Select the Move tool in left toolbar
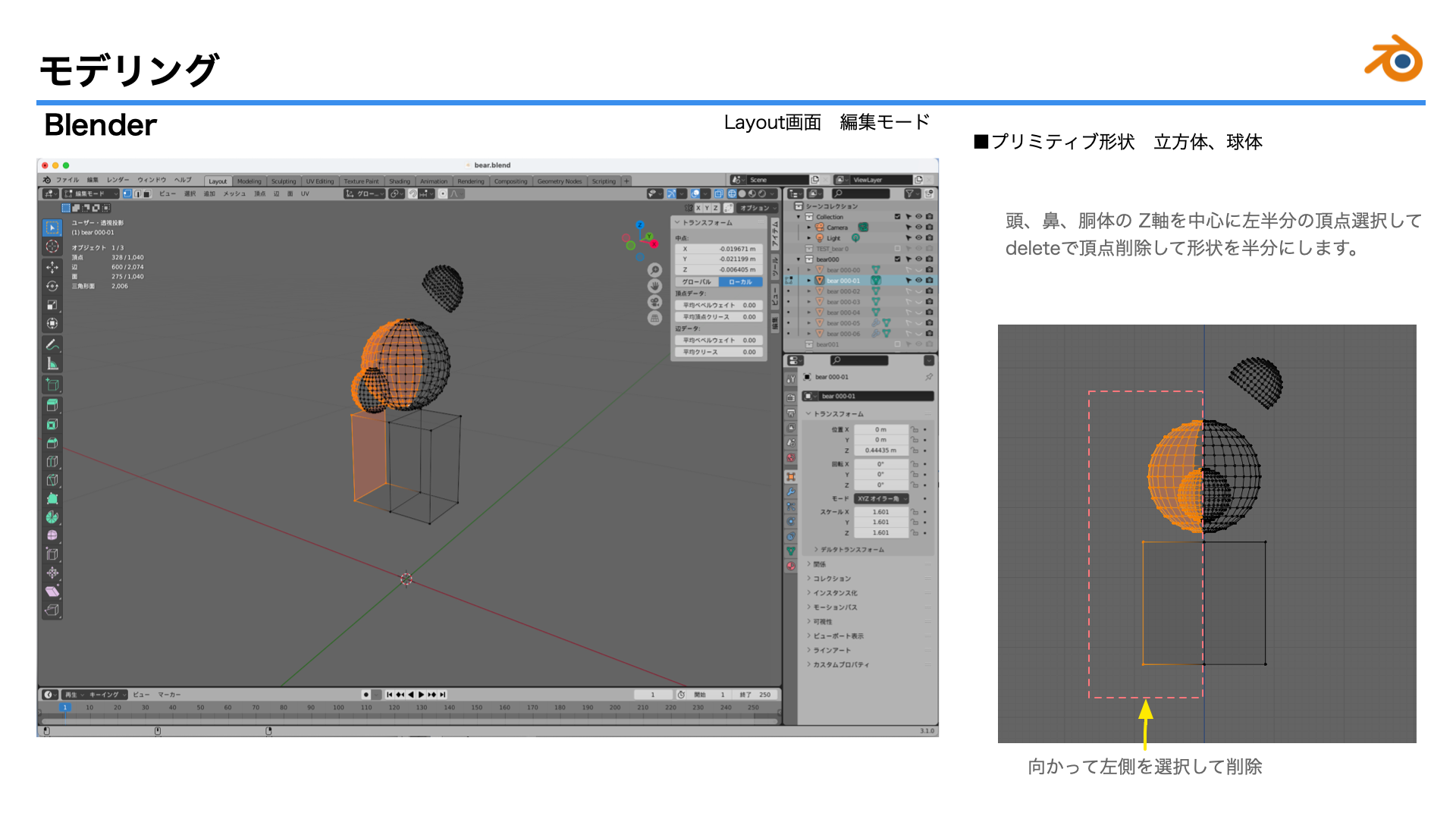This screenshot has width=1456, height=819. point(52,267)
